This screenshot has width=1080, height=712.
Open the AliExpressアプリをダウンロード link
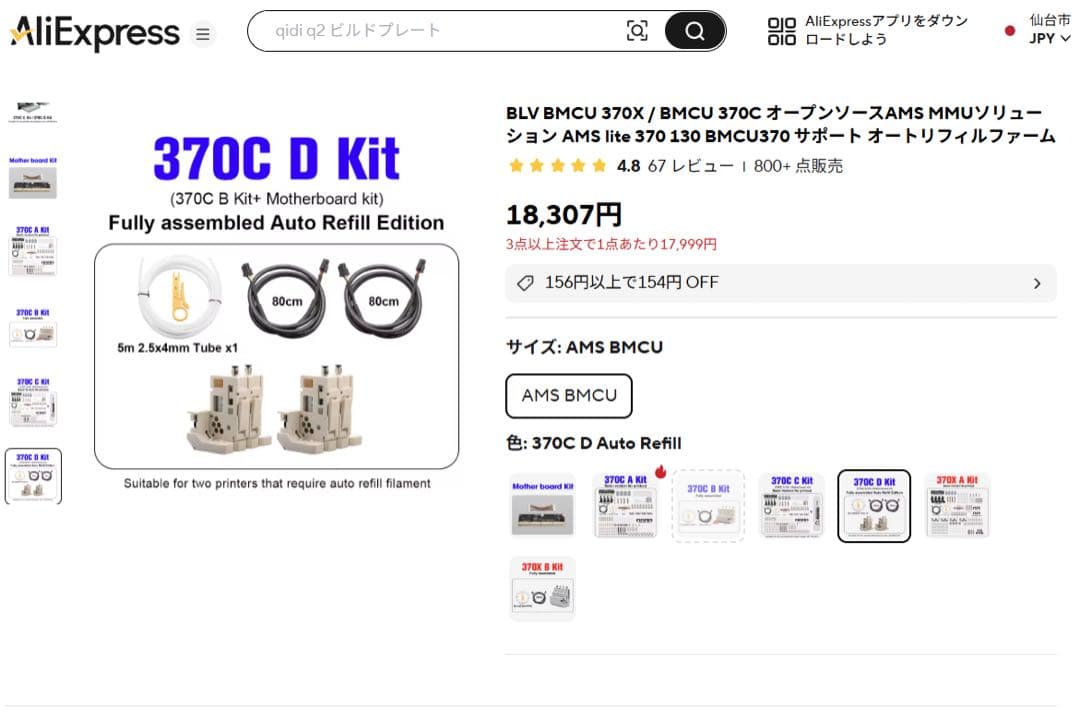click(x=885, y=31)
